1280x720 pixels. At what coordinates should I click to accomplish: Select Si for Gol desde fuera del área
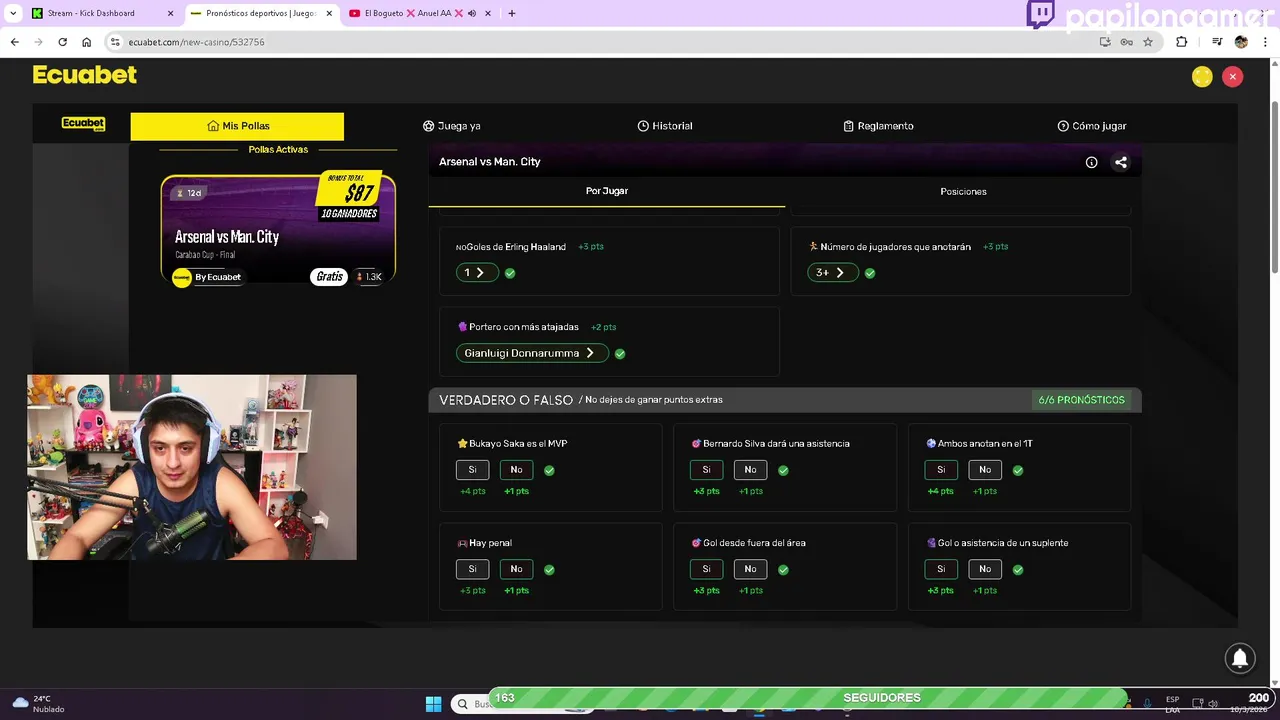tap(707, 569)
